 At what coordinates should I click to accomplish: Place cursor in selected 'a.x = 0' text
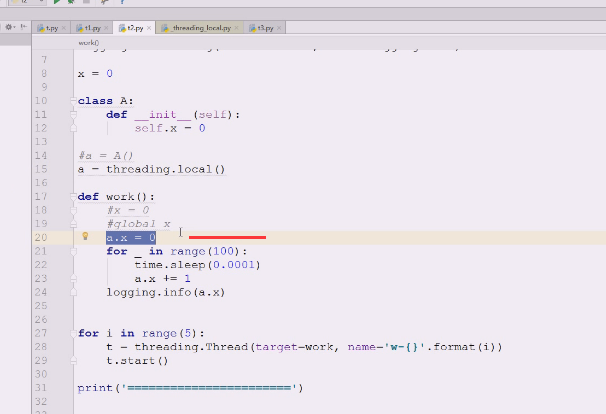coord(131,237)
